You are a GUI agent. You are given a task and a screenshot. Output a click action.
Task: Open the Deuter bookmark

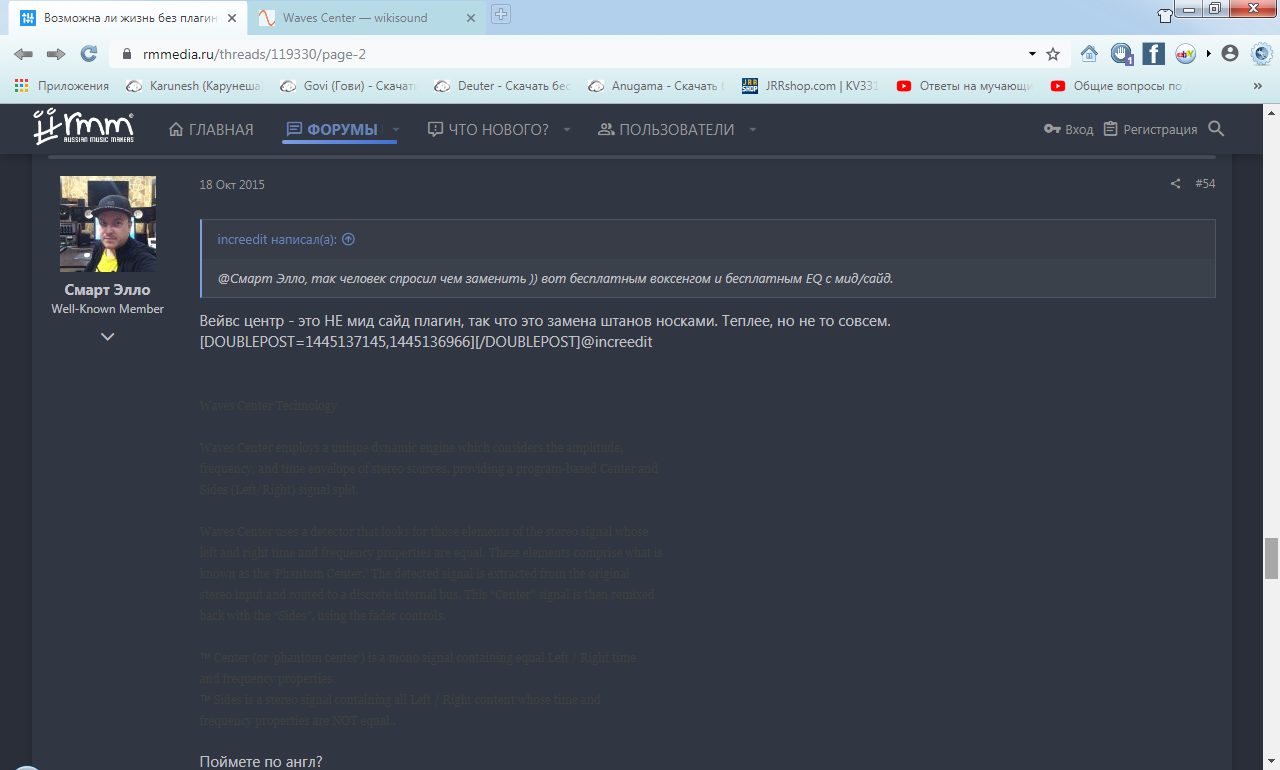502,86
